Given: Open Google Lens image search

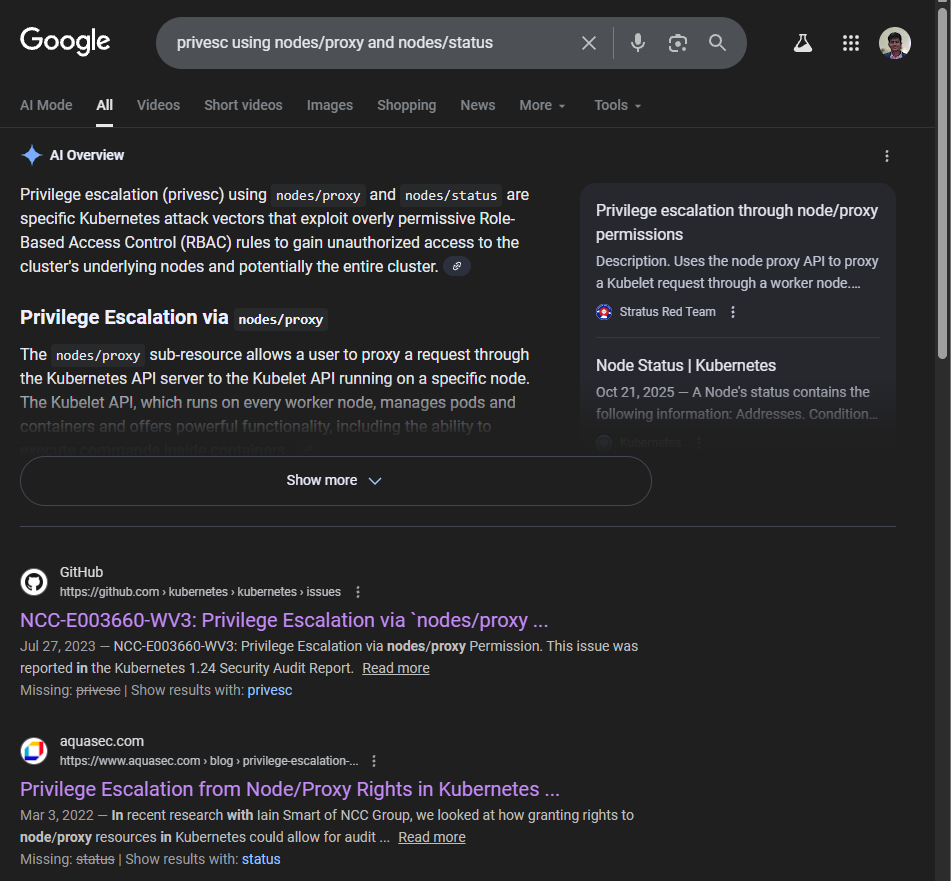Looking at the screenshot, I should pos(678,43).
